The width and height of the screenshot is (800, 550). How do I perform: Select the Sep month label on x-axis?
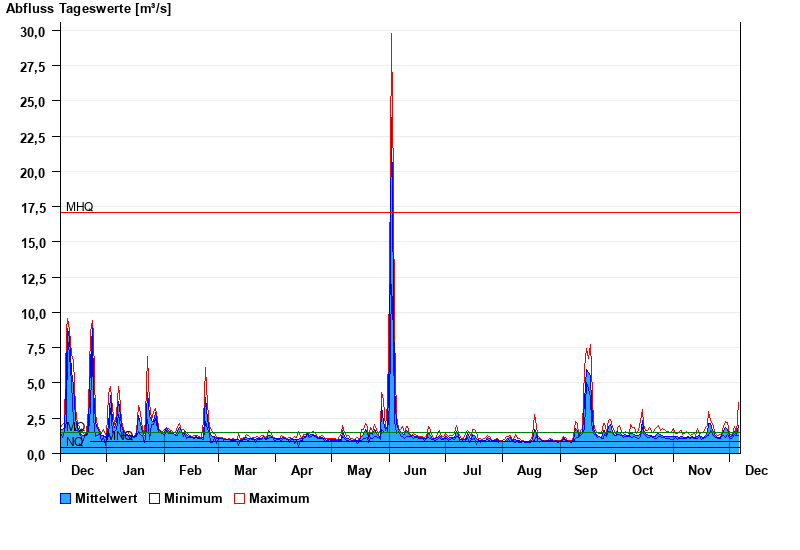586,471
